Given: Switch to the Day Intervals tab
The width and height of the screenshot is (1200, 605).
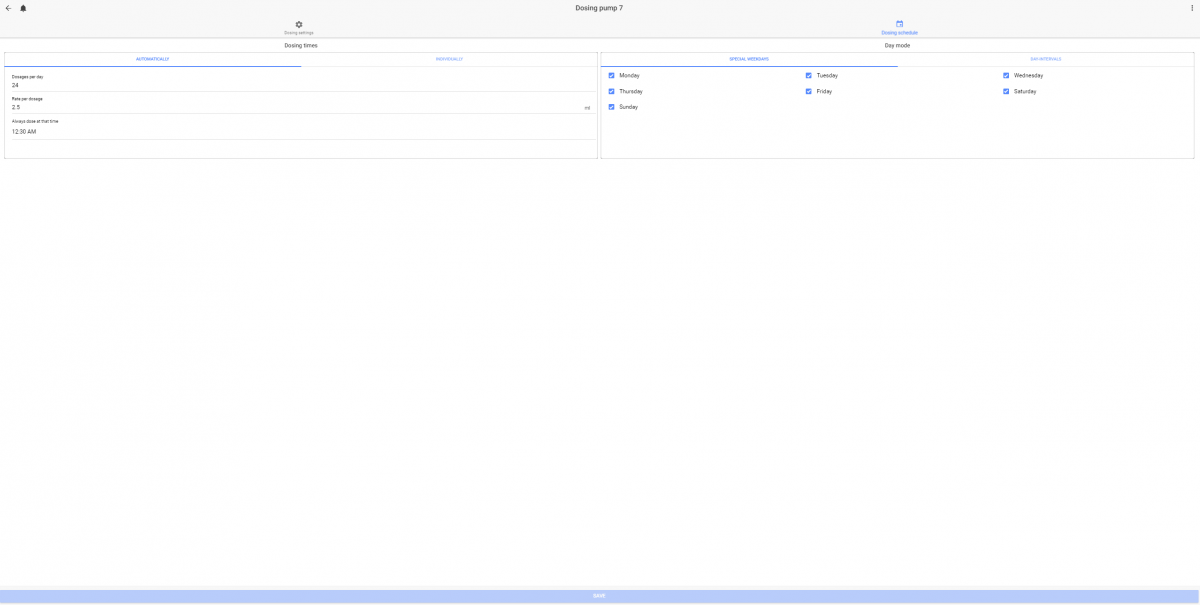Looking at the screenshot, I should tap(1046, 59).
